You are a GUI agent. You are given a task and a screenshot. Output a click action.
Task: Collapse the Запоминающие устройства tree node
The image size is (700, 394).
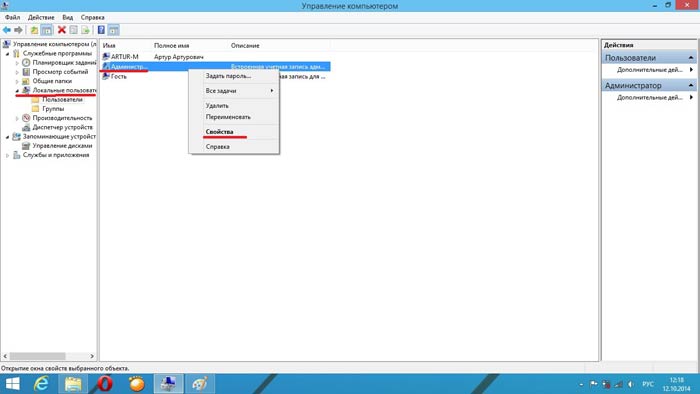point(8,137)
